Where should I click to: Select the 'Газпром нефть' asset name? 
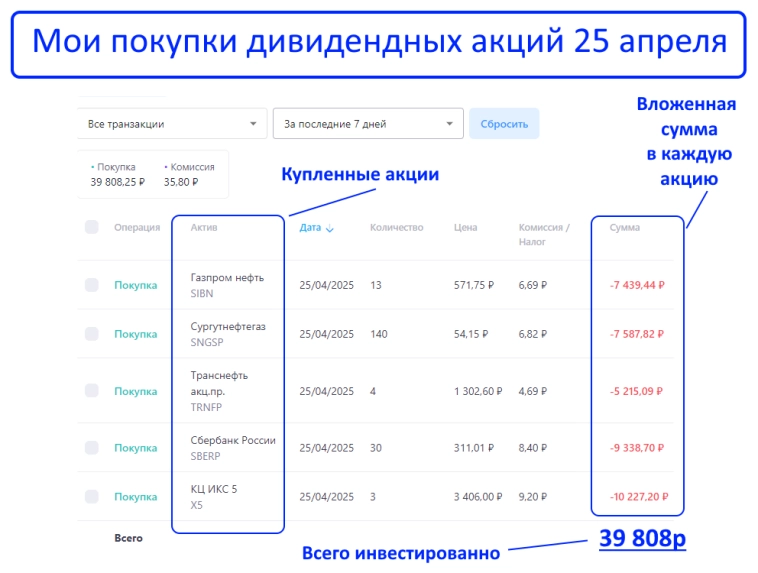point(227,278)
